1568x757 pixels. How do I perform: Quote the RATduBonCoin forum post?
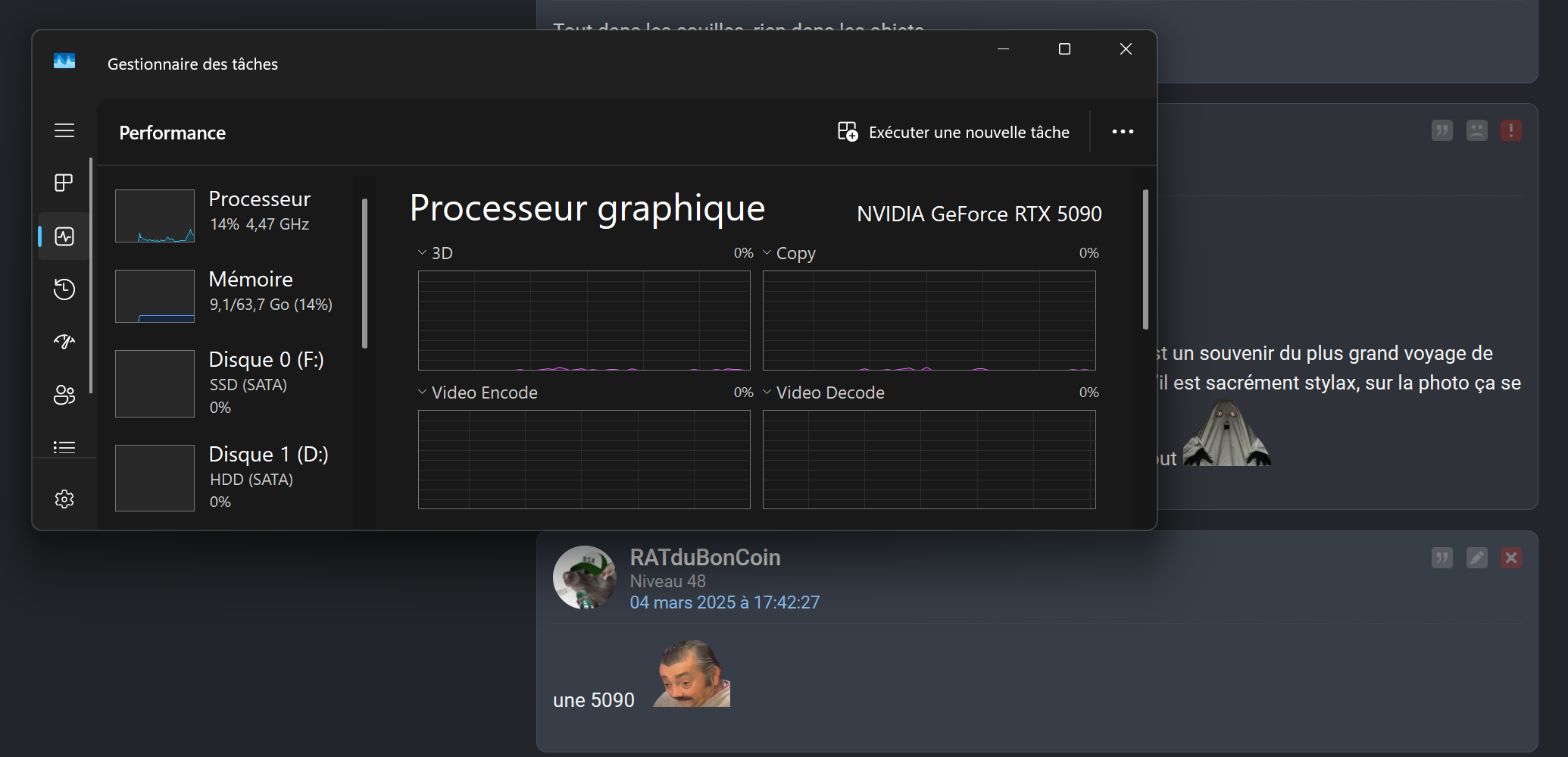[x=1442, y=558]
